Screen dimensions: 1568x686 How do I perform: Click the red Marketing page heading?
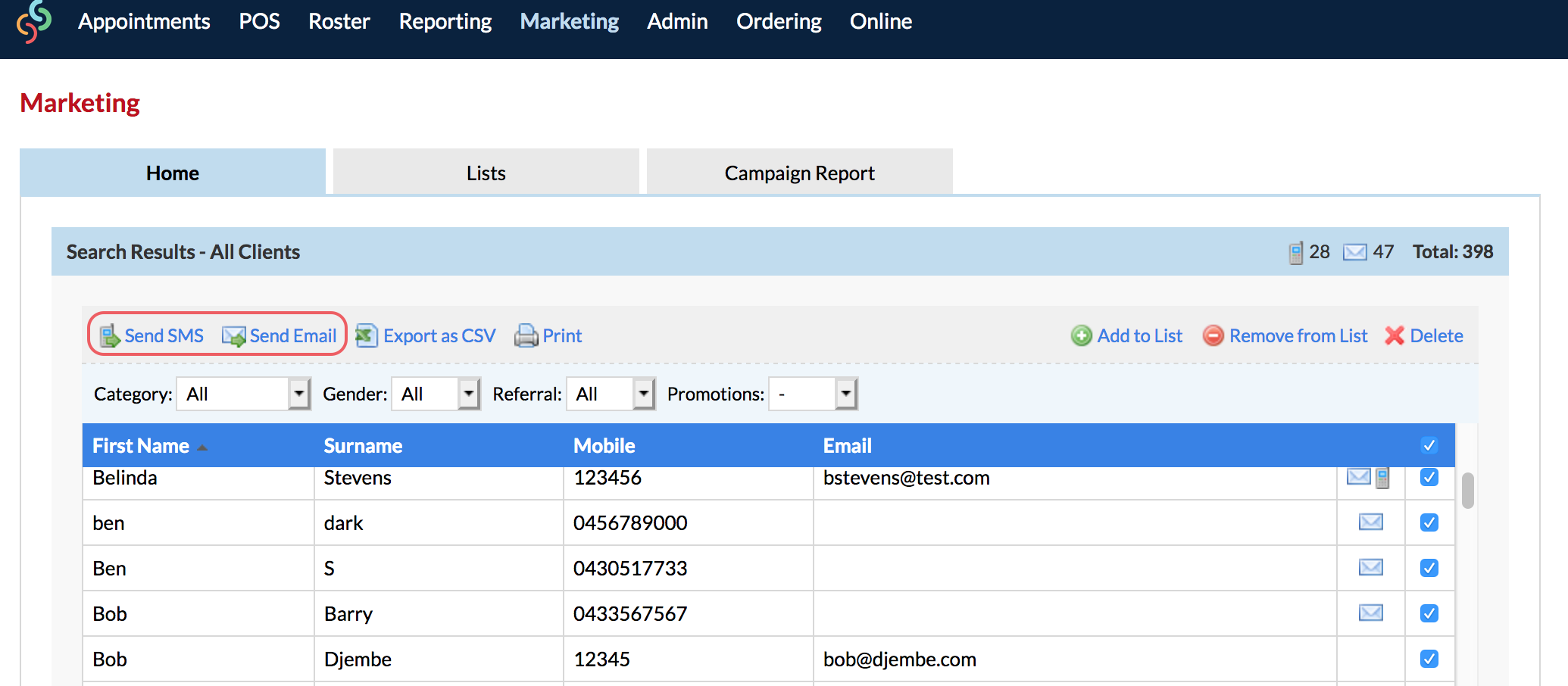click(x=80, y=102)
